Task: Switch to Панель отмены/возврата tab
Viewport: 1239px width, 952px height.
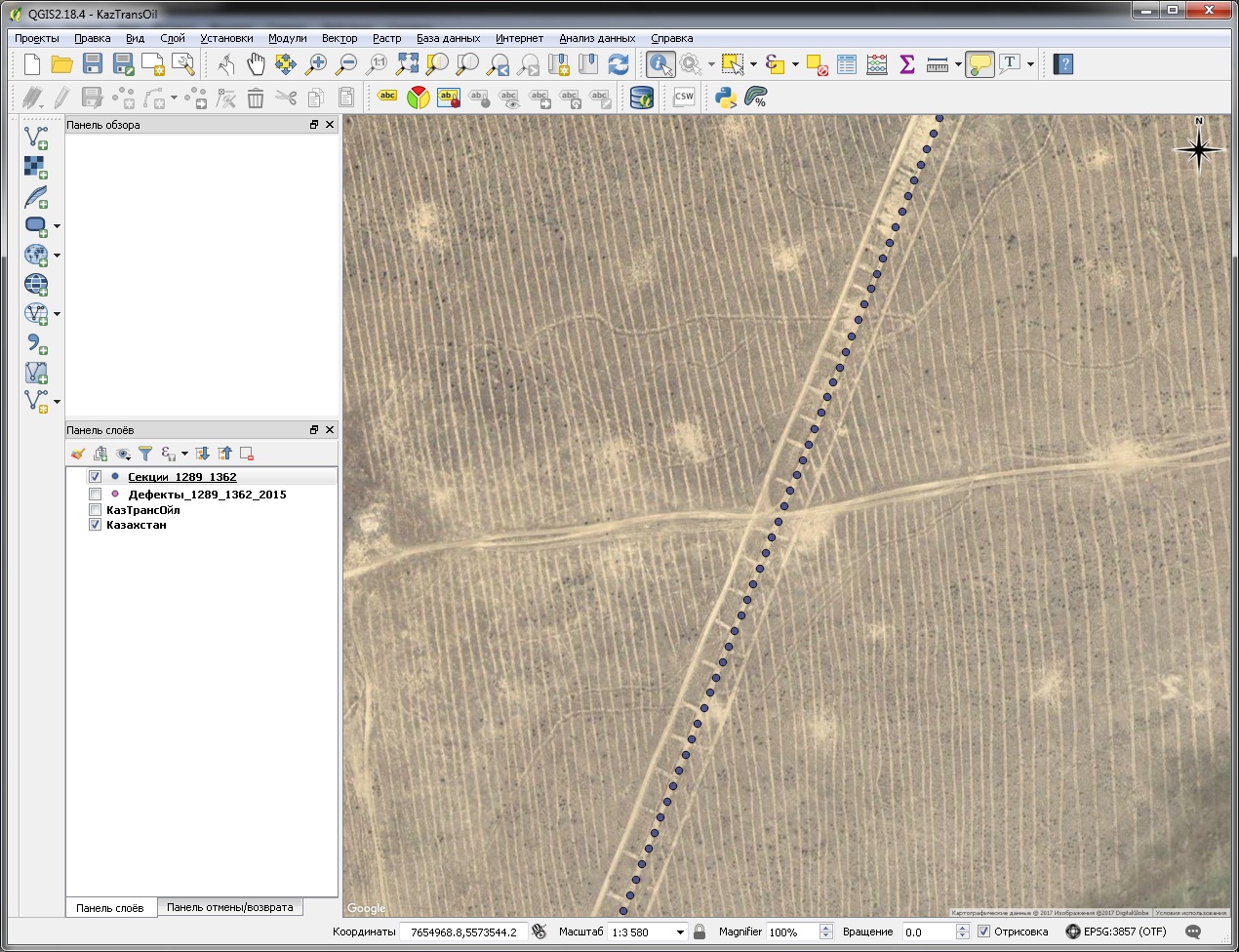Action: click(x=229, y=907)
